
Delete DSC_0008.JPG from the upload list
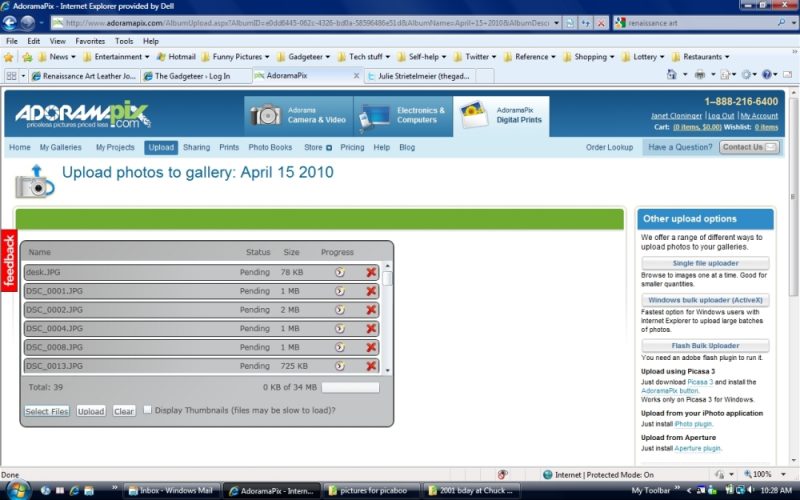pyautogui.click(x=371, y=347)
